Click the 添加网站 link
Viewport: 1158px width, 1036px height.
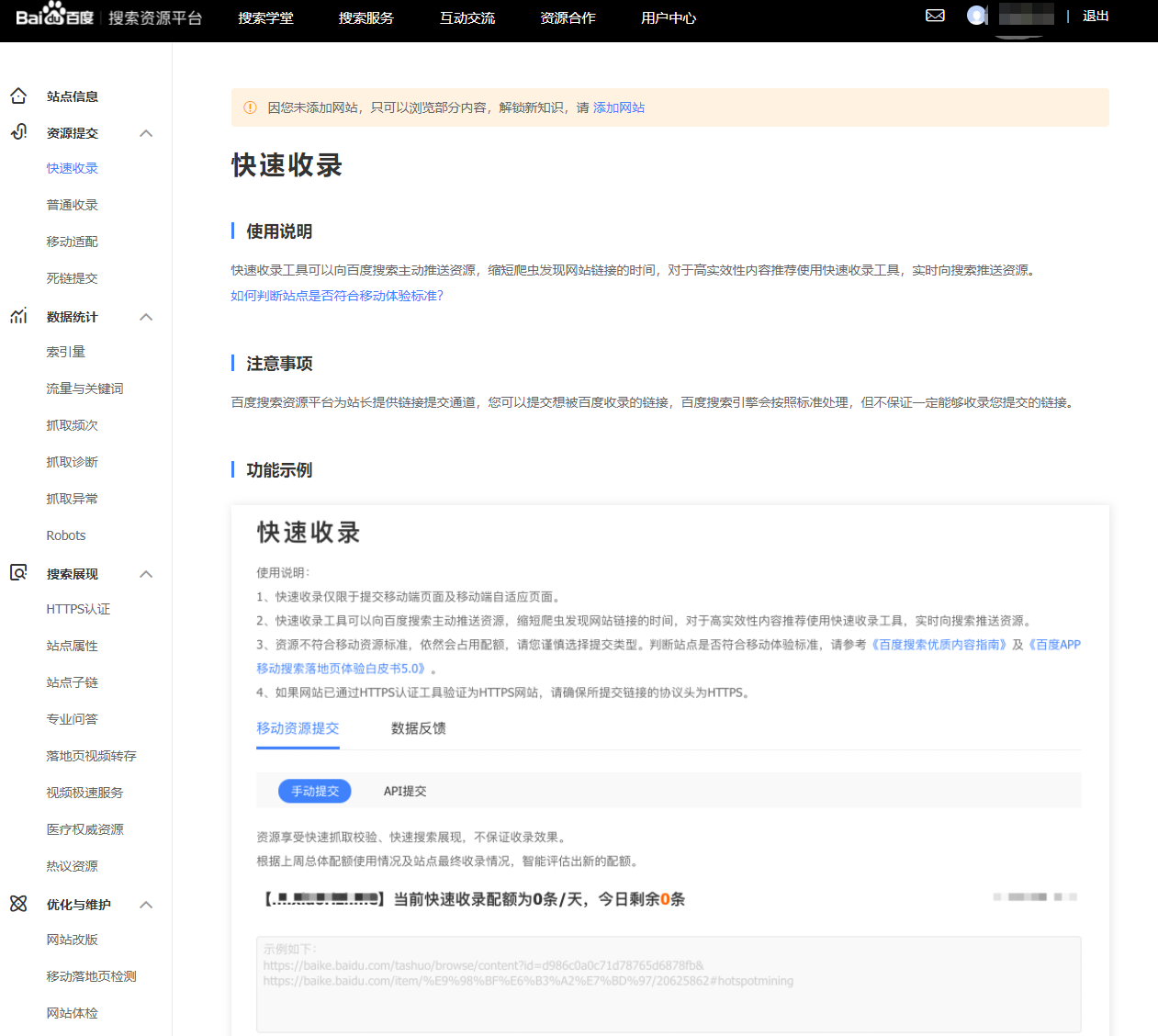pyautogui.click(x=619, y=107)
